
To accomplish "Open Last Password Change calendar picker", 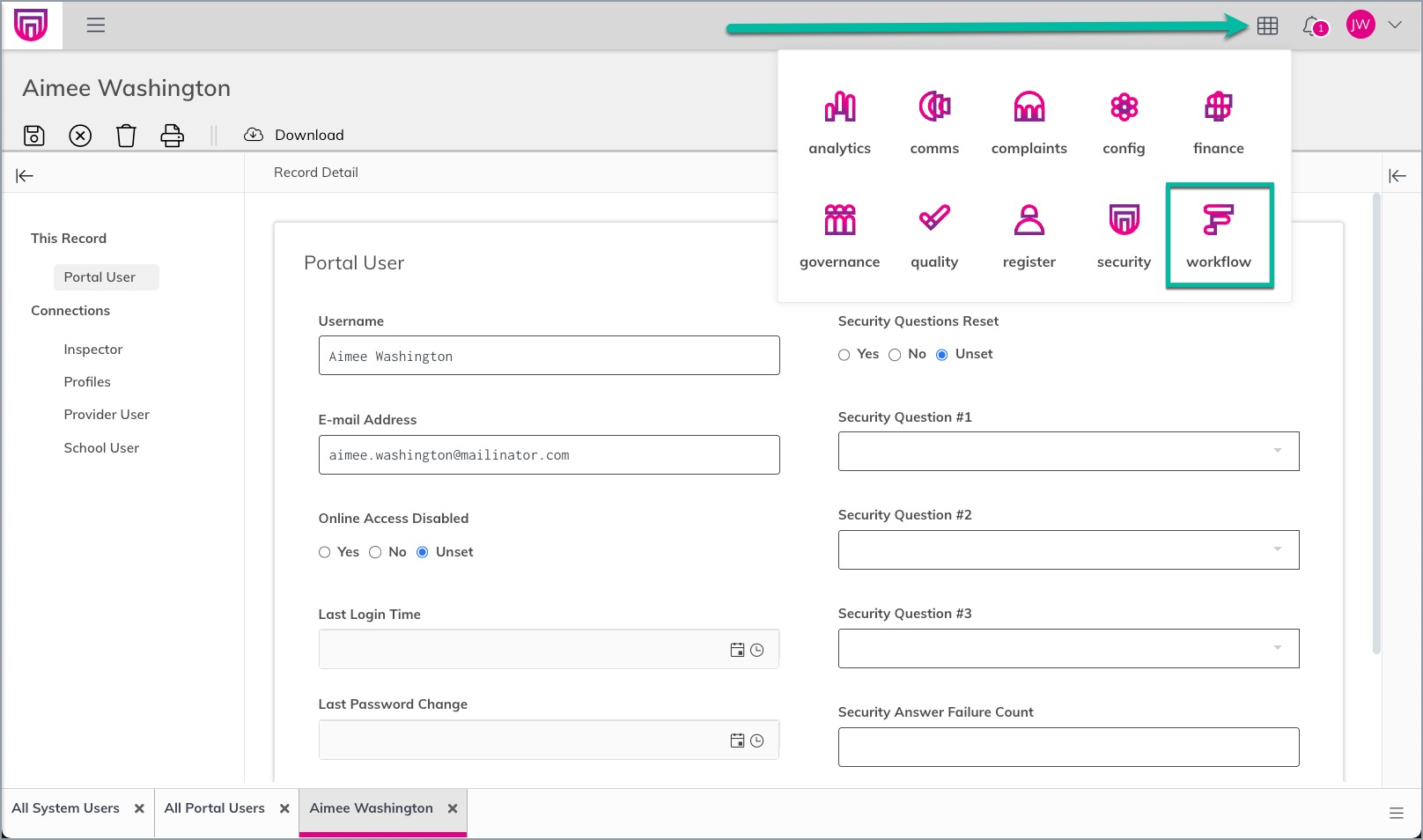I will pos(738,741).
